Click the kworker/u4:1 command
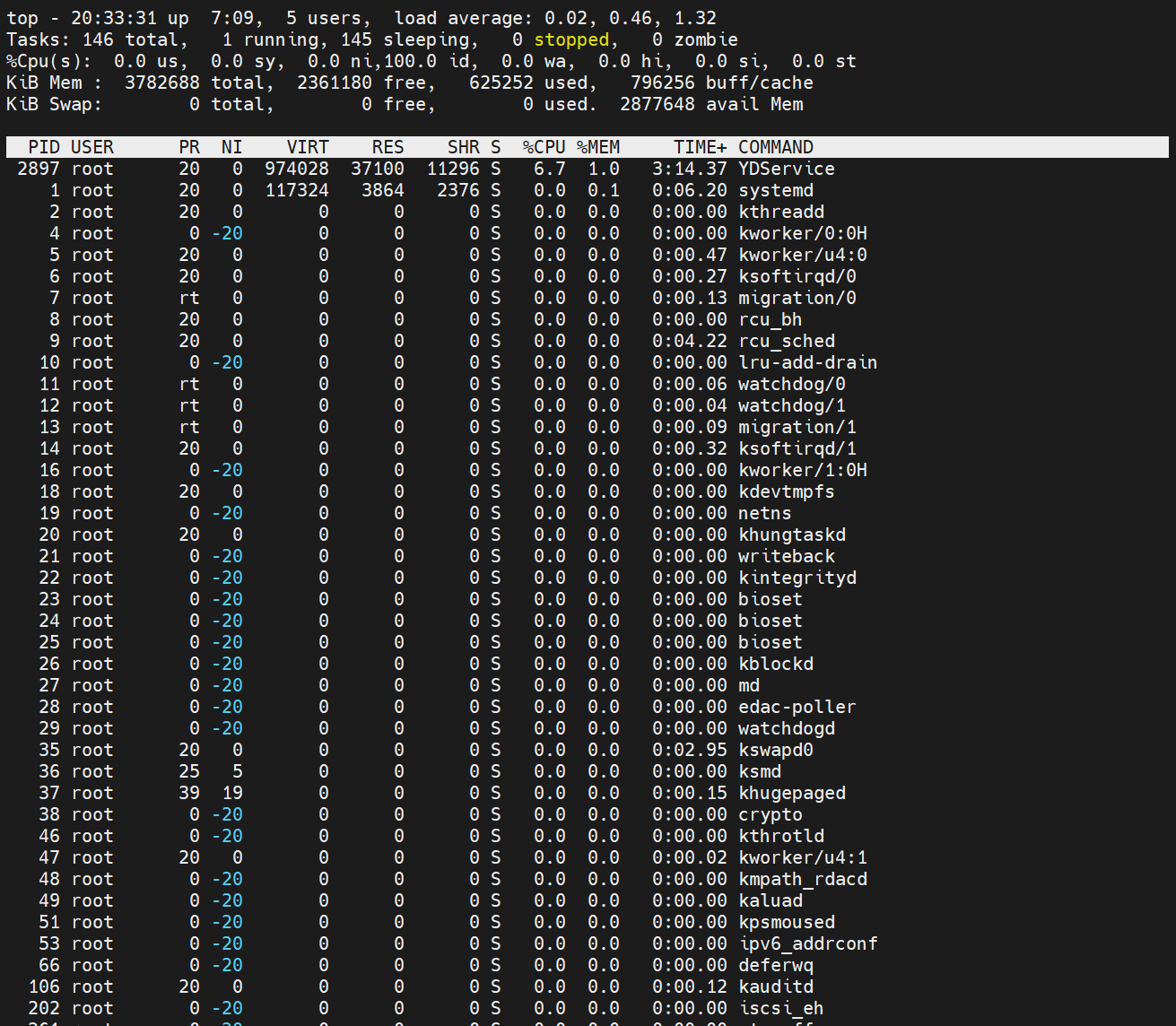 pos(803,857)
